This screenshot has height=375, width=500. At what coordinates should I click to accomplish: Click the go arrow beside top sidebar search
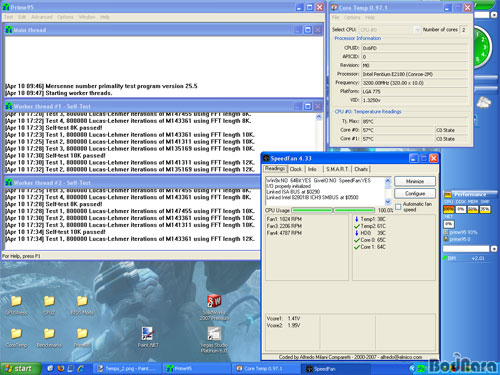[494, 15]
